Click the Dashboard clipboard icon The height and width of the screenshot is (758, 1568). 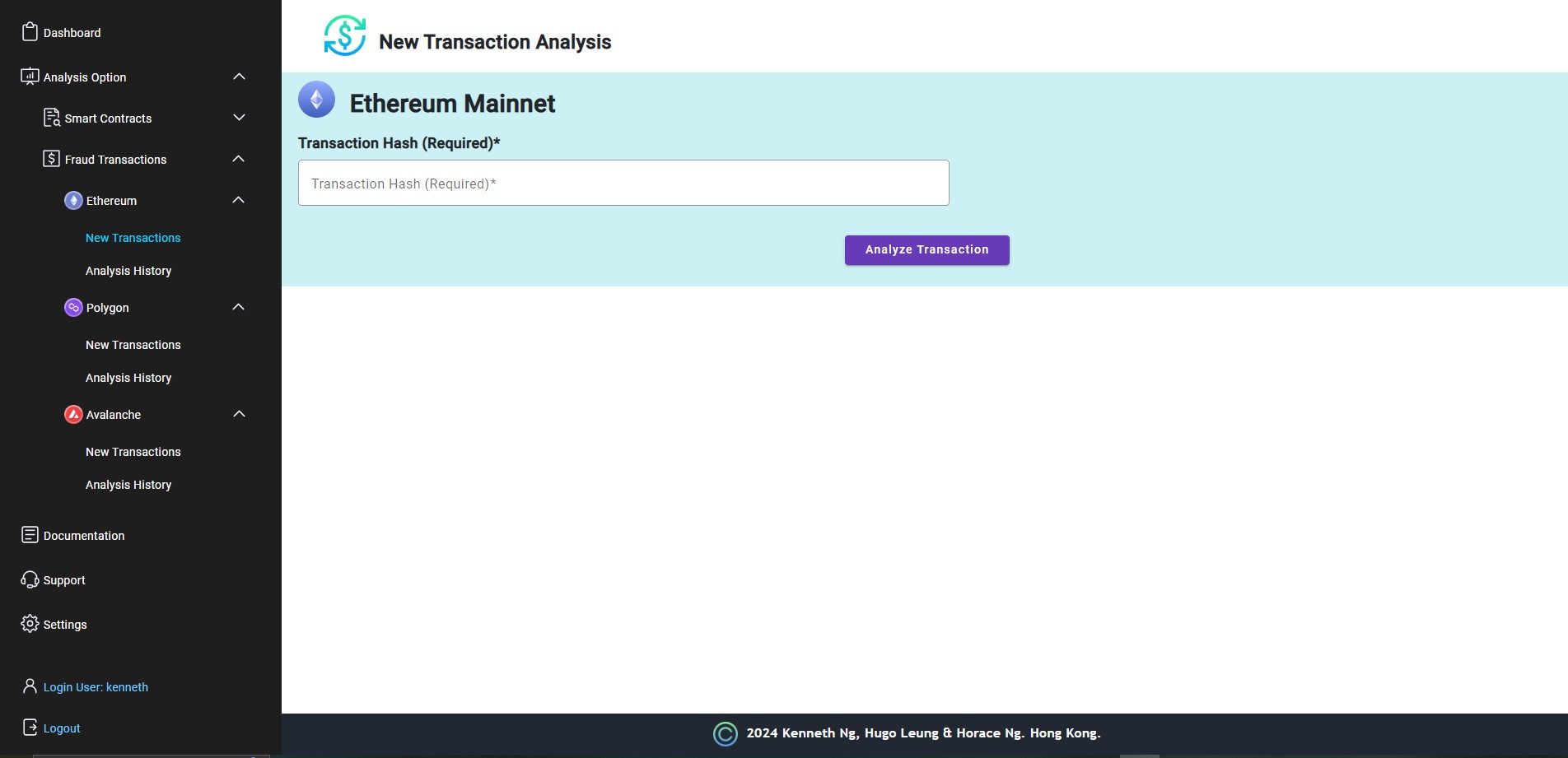tap(30, 32)
